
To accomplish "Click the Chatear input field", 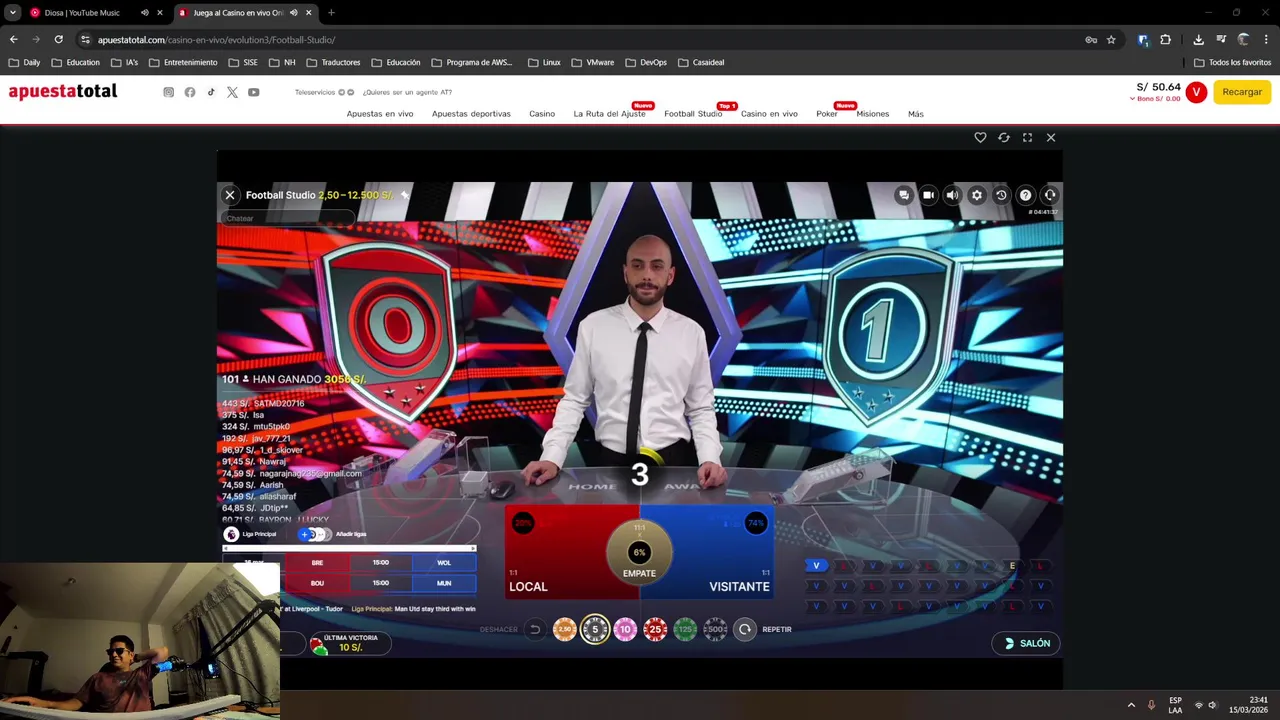I will [x=288, y=218].
